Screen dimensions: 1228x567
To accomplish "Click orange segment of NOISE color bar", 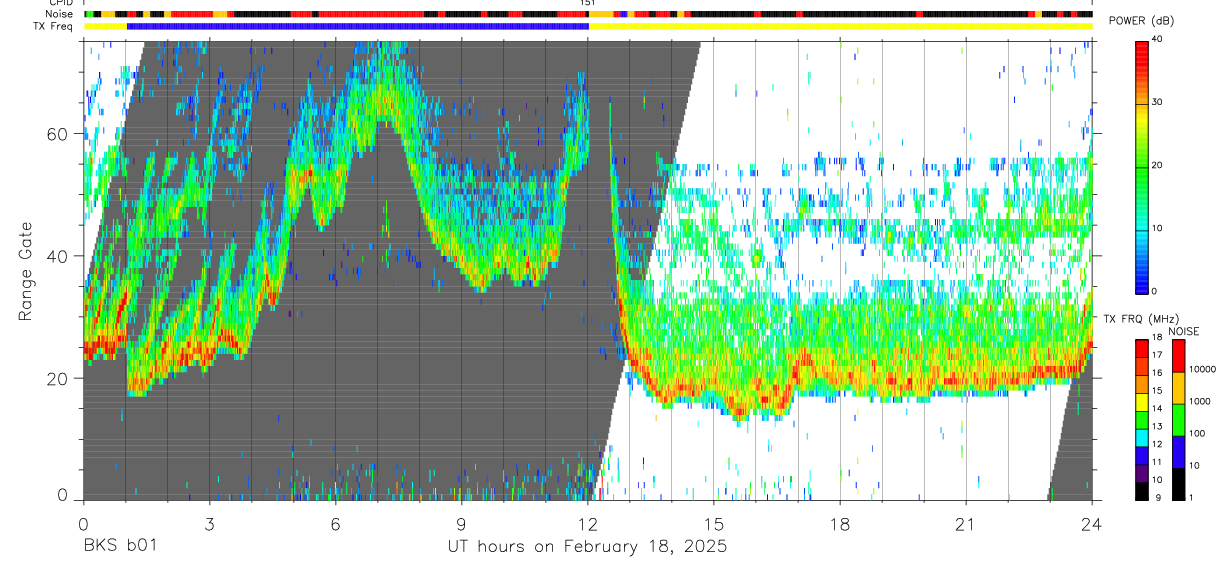I will click(x=1178, y=388).
